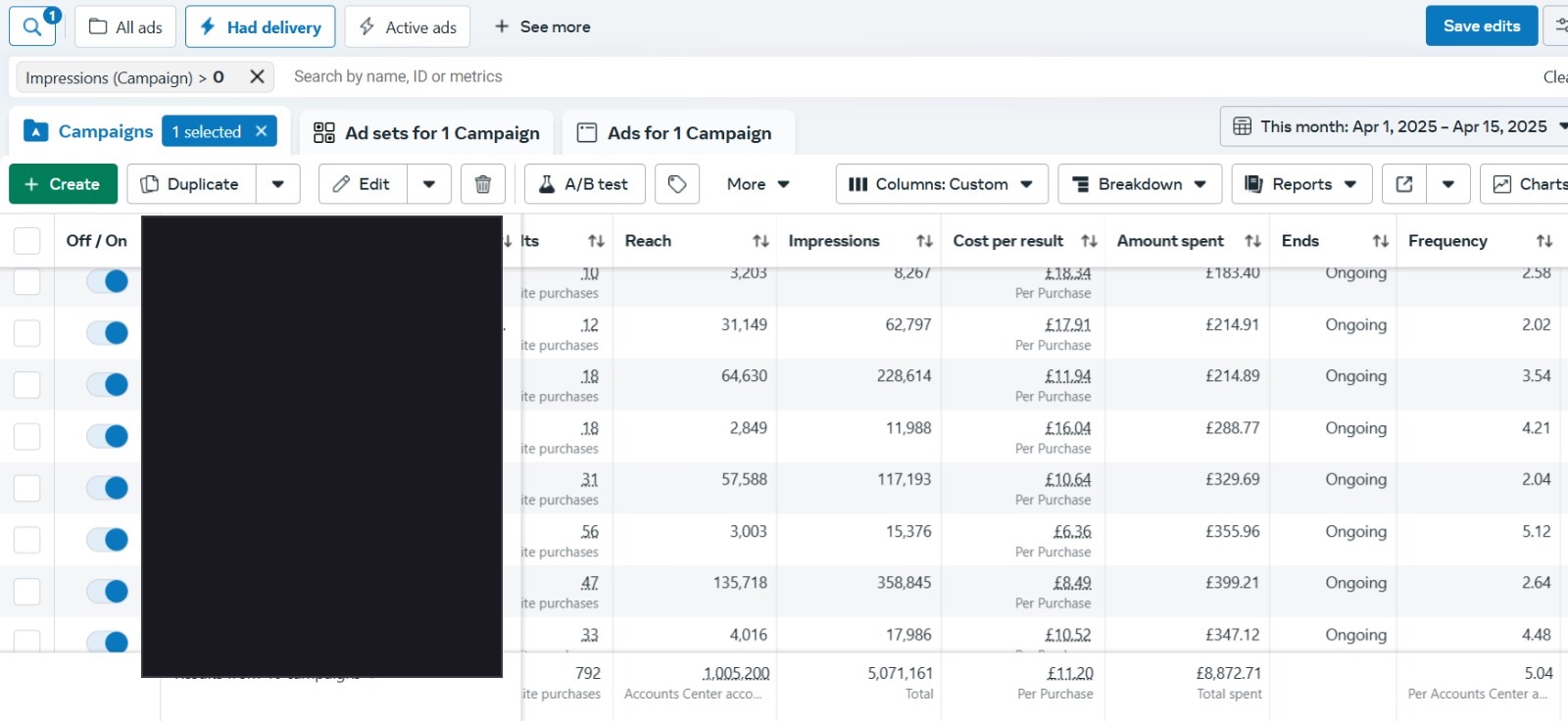Turn off campaign with £288.77 spent
Viewport: 1568px width, 721px height.
108,436
